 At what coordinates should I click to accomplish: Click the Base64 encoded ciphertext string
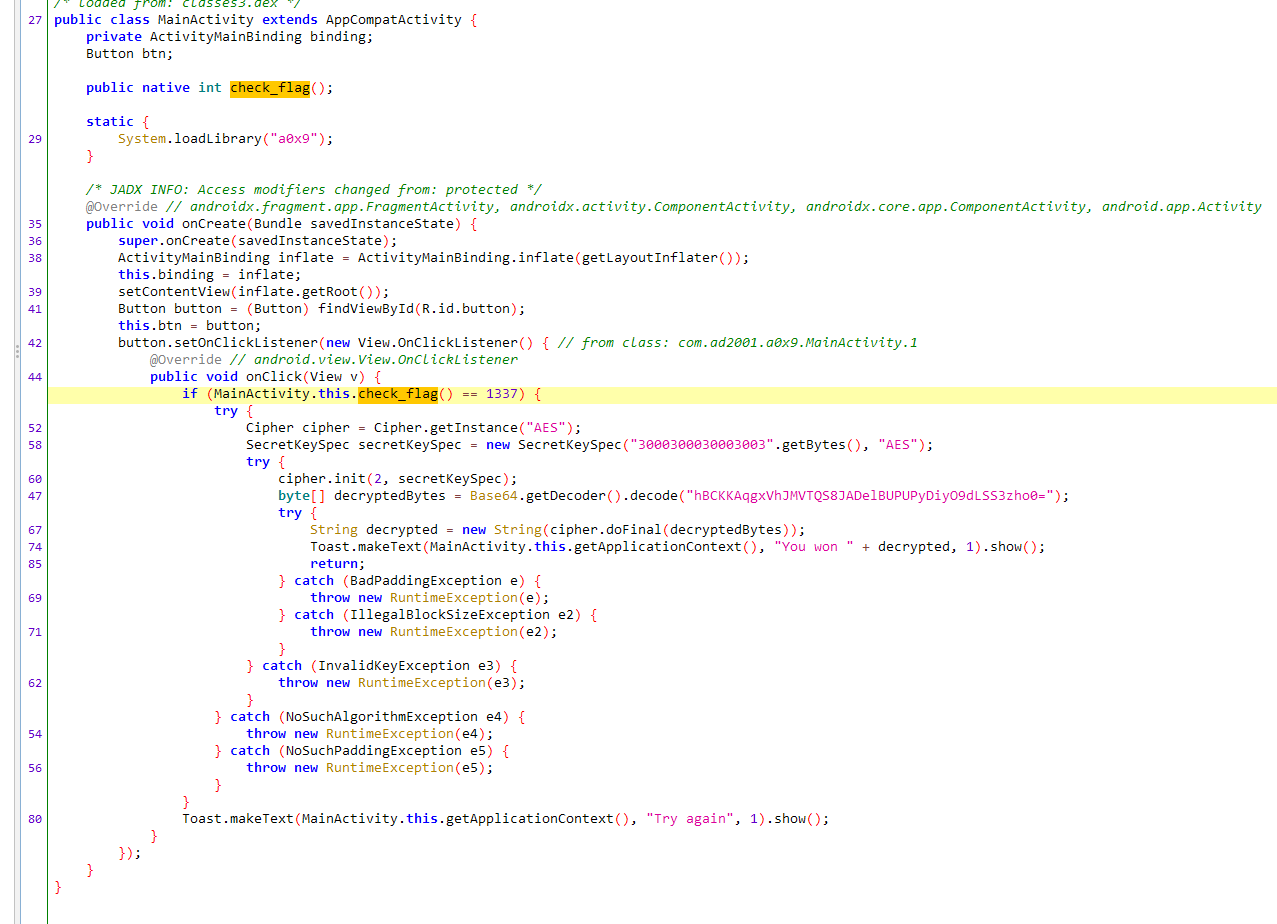870,496
